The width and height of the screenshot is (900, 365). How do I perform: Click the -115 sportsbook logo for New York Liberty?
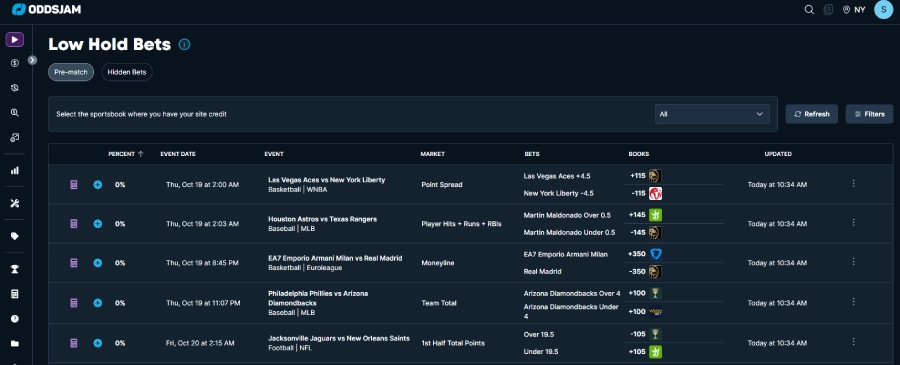pos(655,193)
